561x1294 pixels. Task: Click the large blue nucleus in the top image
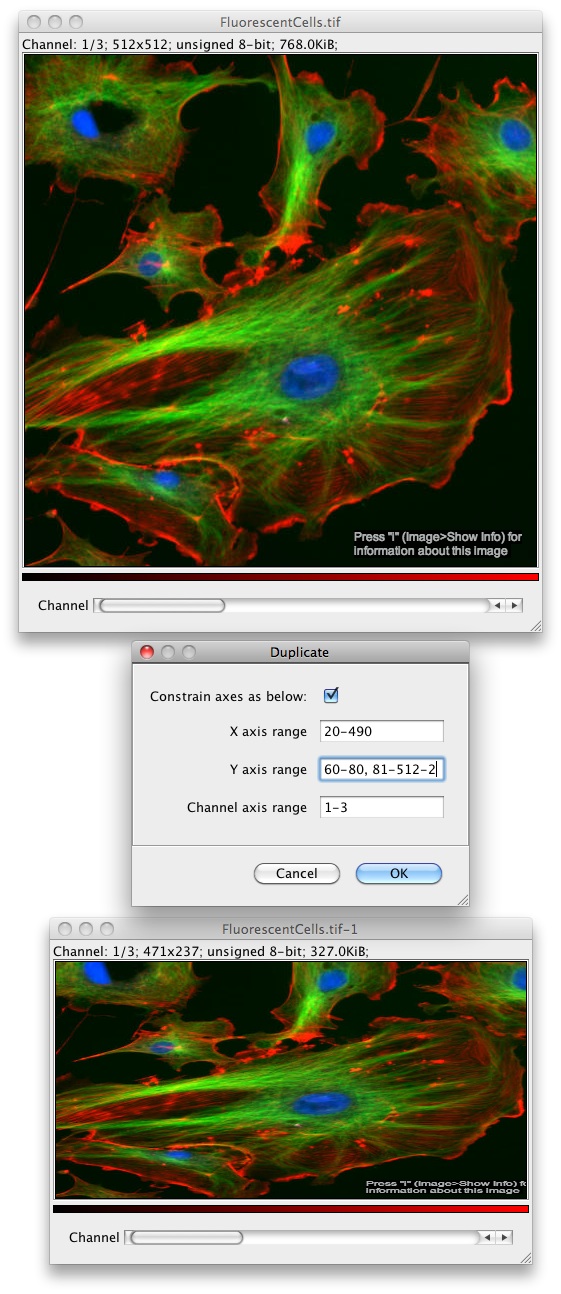tap(309, 377)
